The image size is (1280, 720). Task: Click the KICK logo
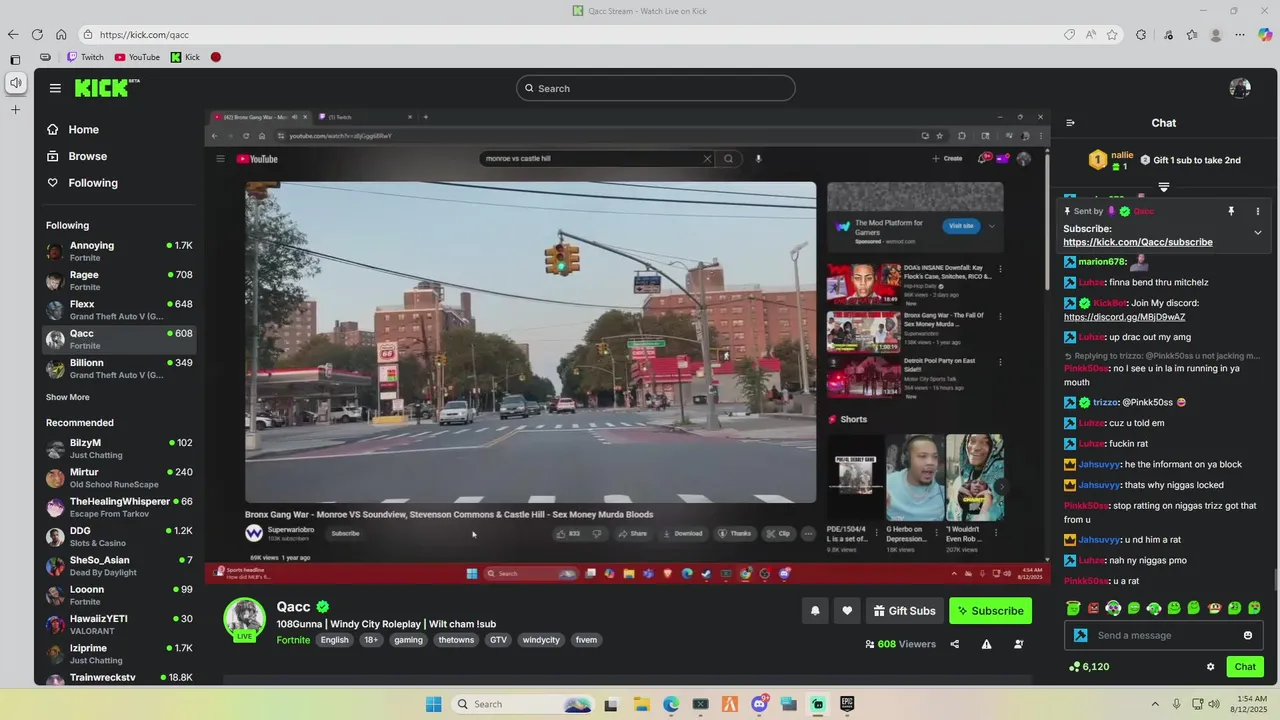coord(106,88)
